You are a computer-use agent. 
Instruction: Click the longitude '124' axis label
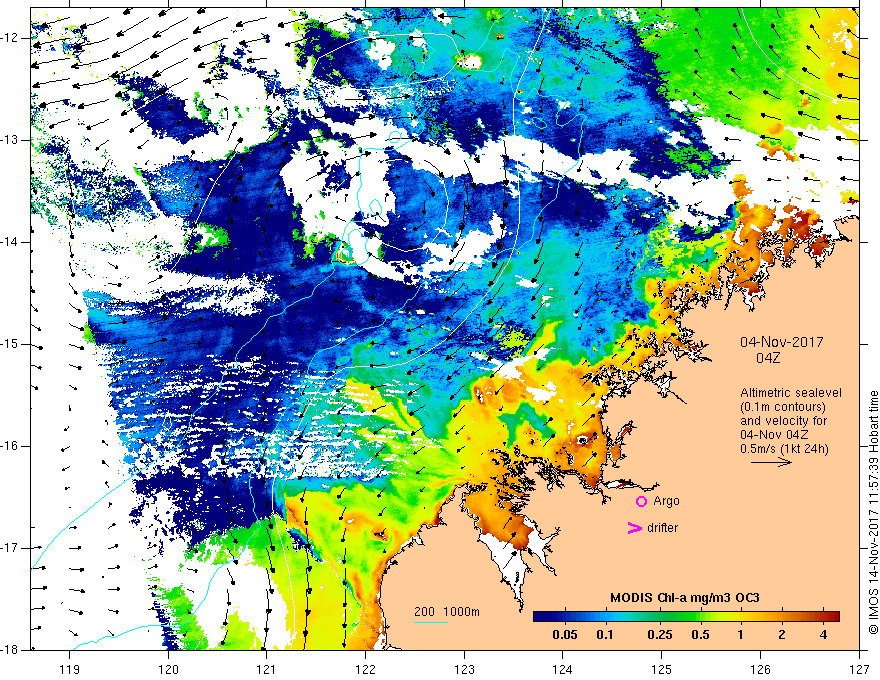(x=563, y=669)
